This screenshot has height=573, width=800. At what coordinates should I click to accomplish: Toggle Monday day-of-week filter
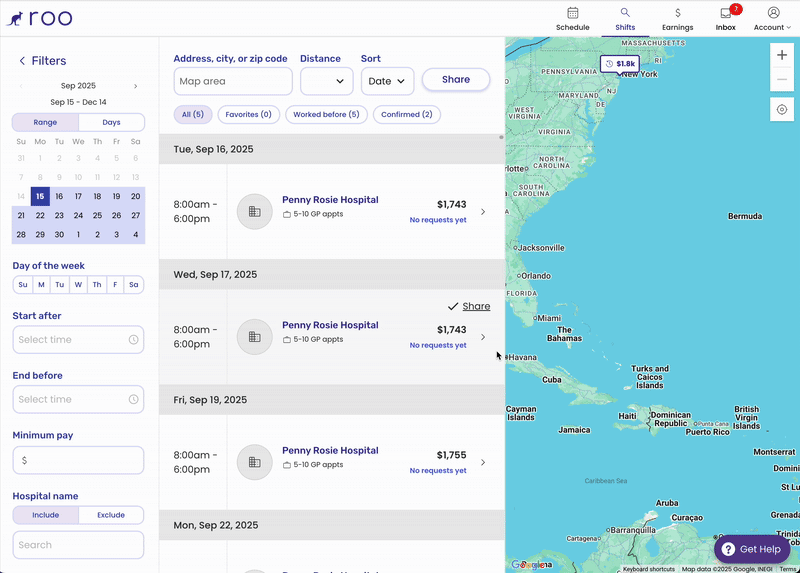pyautogui.click(x=41, y=285)
